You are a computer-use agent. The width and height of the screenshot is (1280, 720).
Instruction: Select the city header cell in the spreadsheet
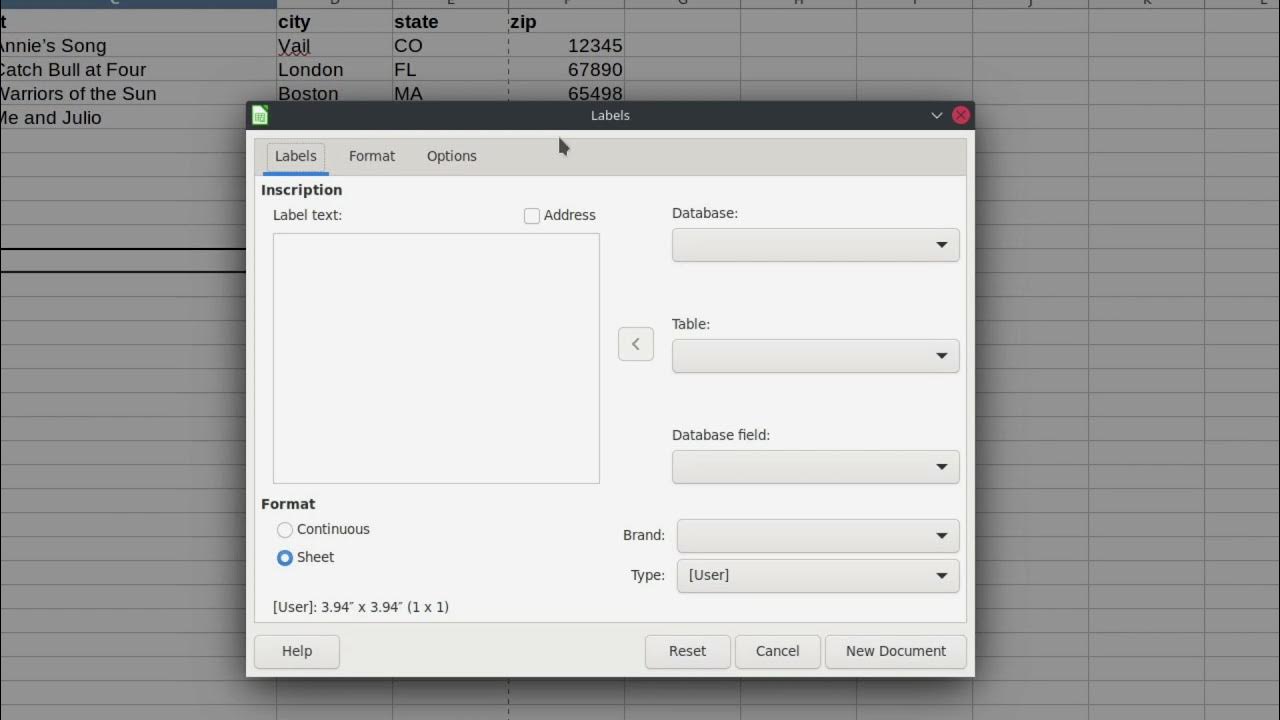tap(334, 22)
